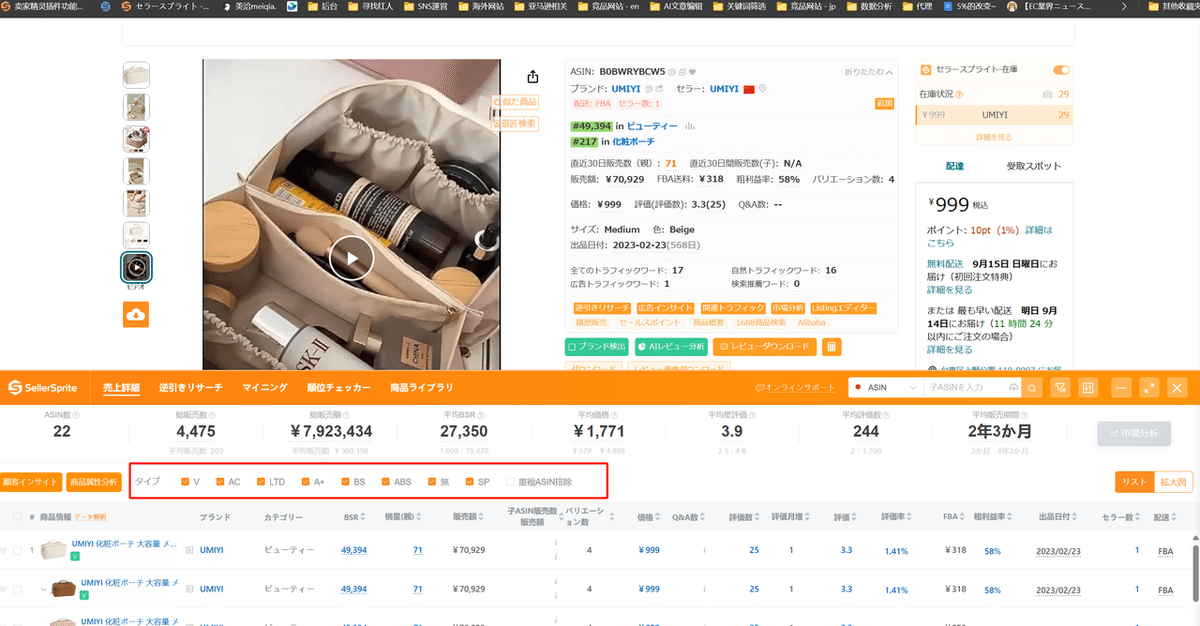Click the green ブランド検出 button
This screenshot has width=1200, height=626.
pyautogui.click(x=597, y=347)
